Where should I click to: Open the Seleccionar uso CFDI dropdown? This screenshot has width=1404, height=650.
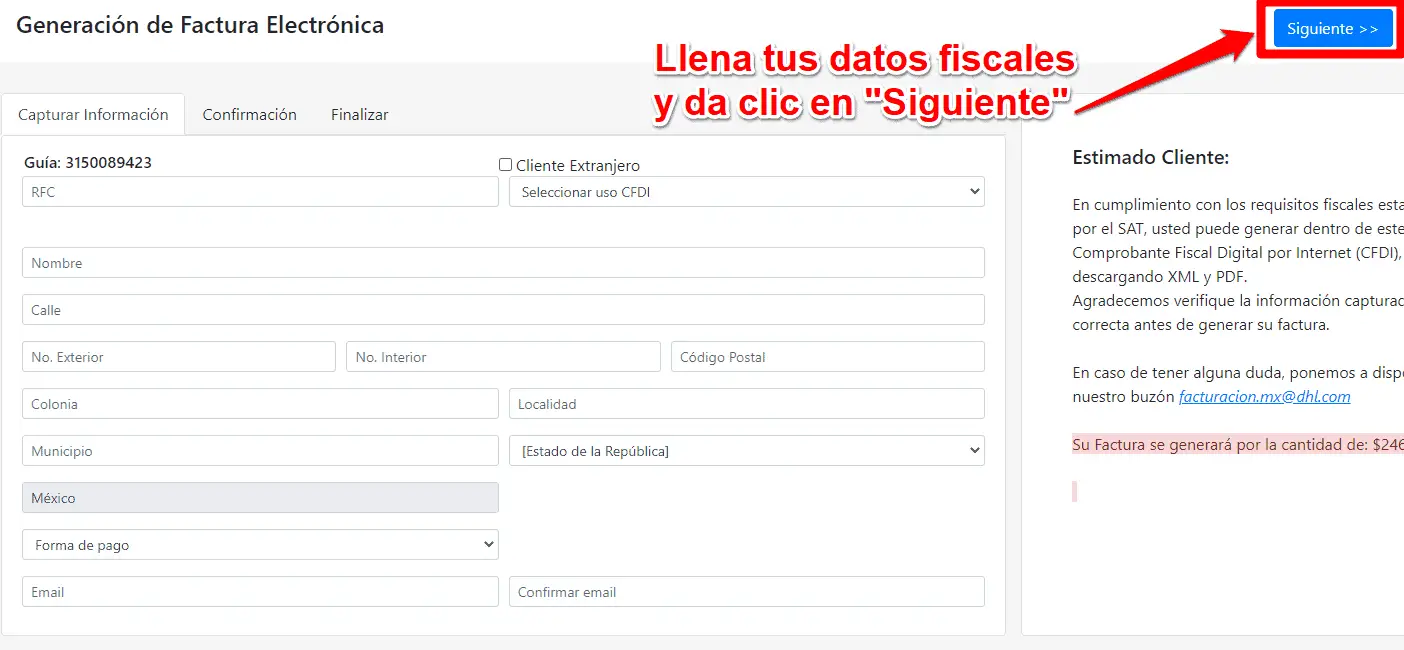[x=747, y=192]
